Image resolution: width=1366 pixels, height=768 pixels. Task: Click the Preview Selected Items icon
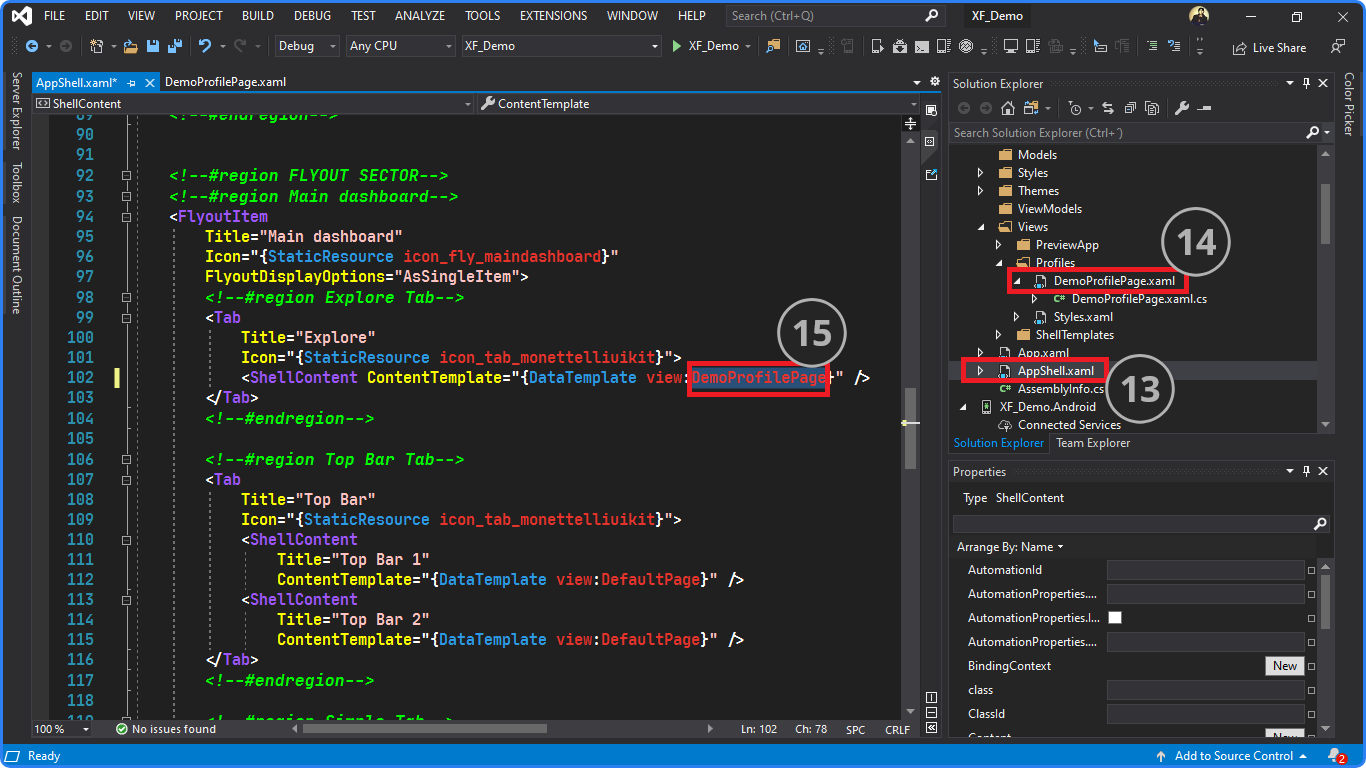pos(1203,108)
